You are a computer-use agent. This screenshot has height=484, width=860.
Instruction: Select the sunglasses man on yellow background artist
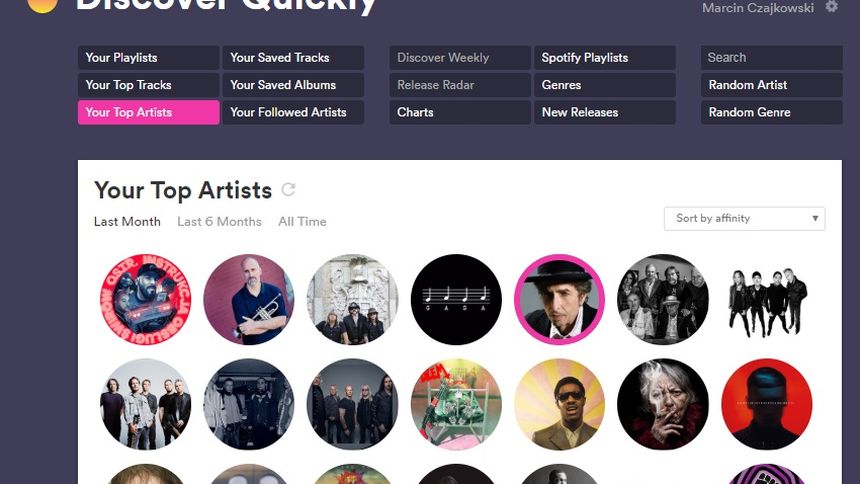pos(559,404)
